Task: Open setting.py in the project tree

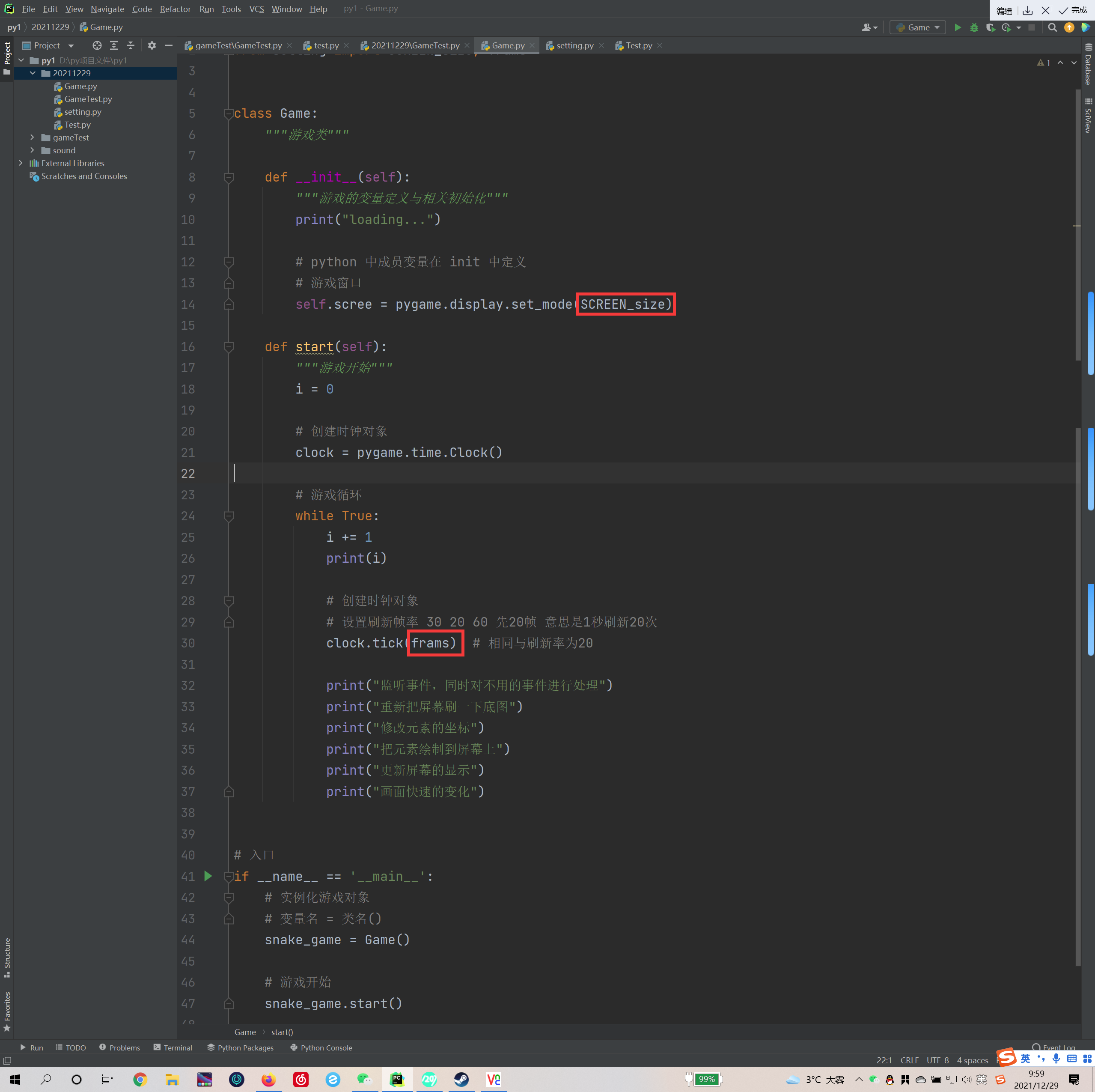Action: [x=83, y=112]
